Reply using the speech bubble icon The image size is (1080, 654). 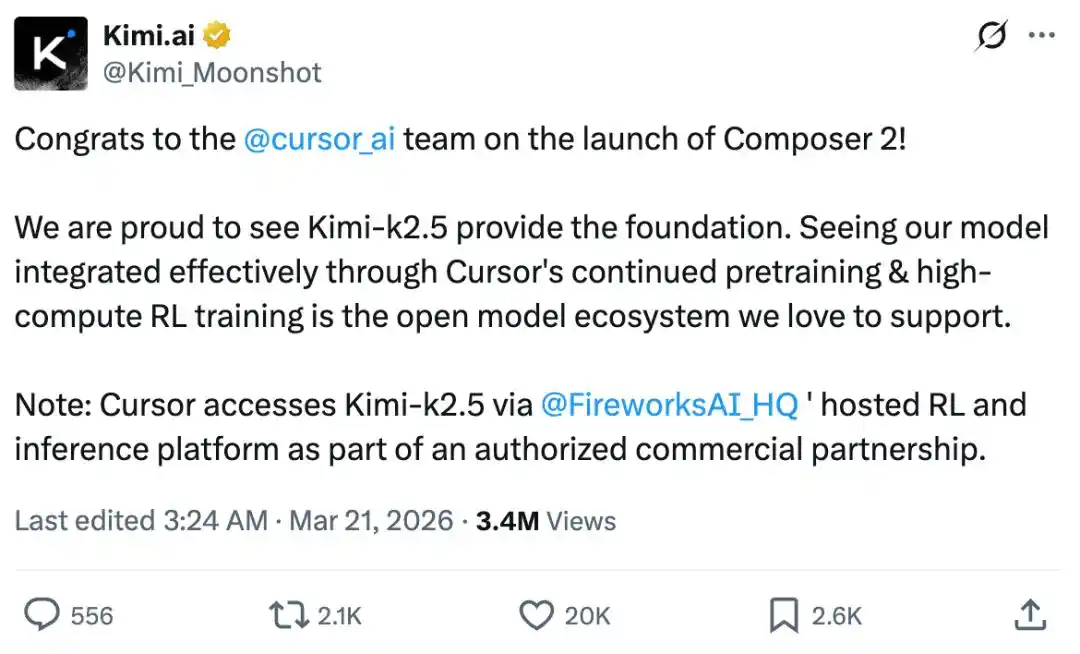[40, 616]
